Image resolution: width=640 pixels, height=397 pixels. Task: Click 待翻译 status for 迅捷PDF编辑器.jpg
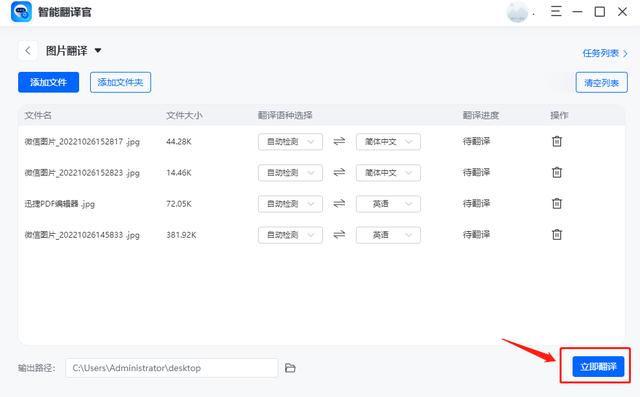click(x=476, y=204)
